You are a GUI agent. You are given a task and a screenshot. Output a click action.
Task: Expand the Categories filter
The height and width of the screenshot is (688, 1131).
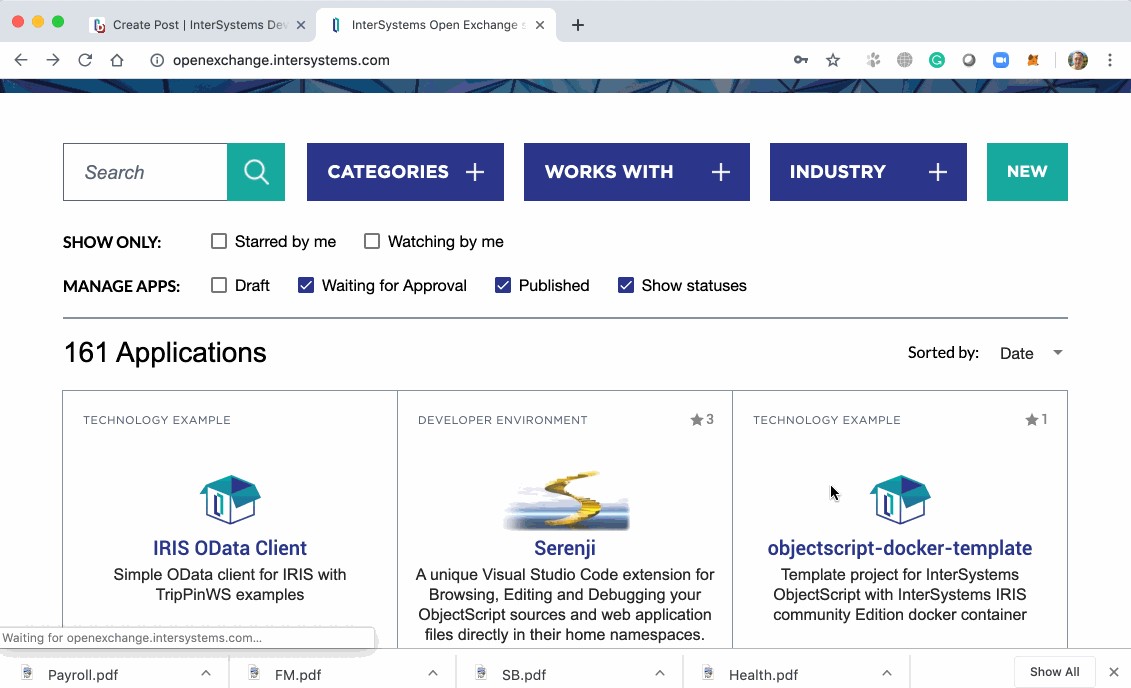405,172
